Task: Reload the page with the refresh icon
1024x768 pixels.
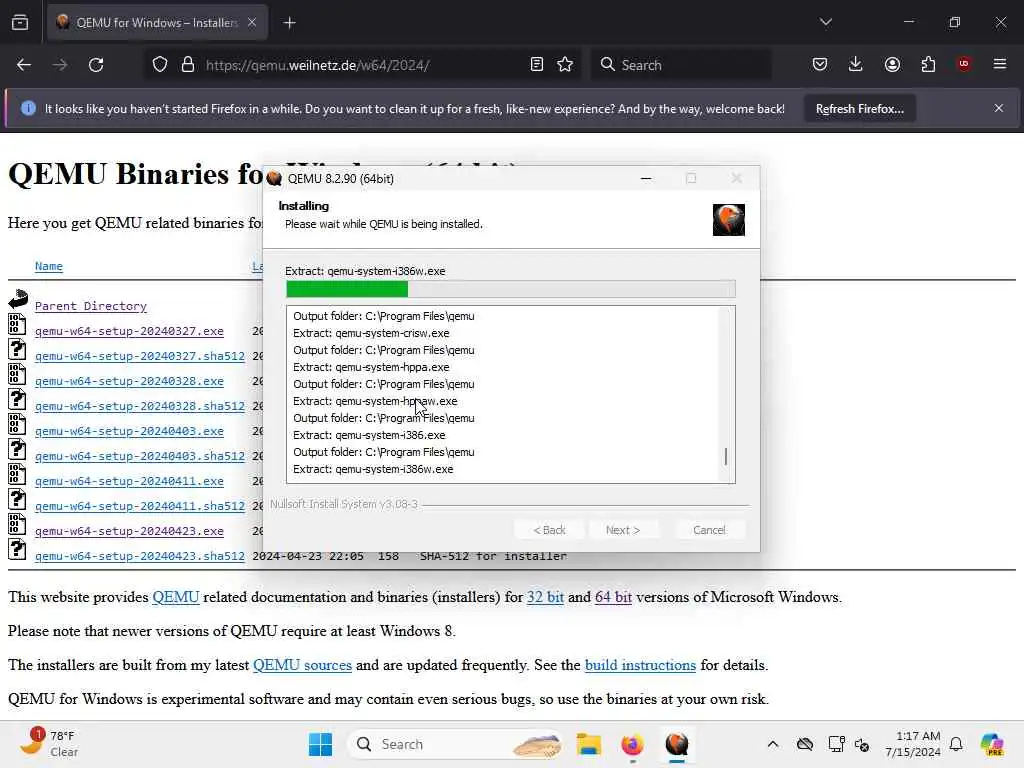Action: click(x=96, y=65)
